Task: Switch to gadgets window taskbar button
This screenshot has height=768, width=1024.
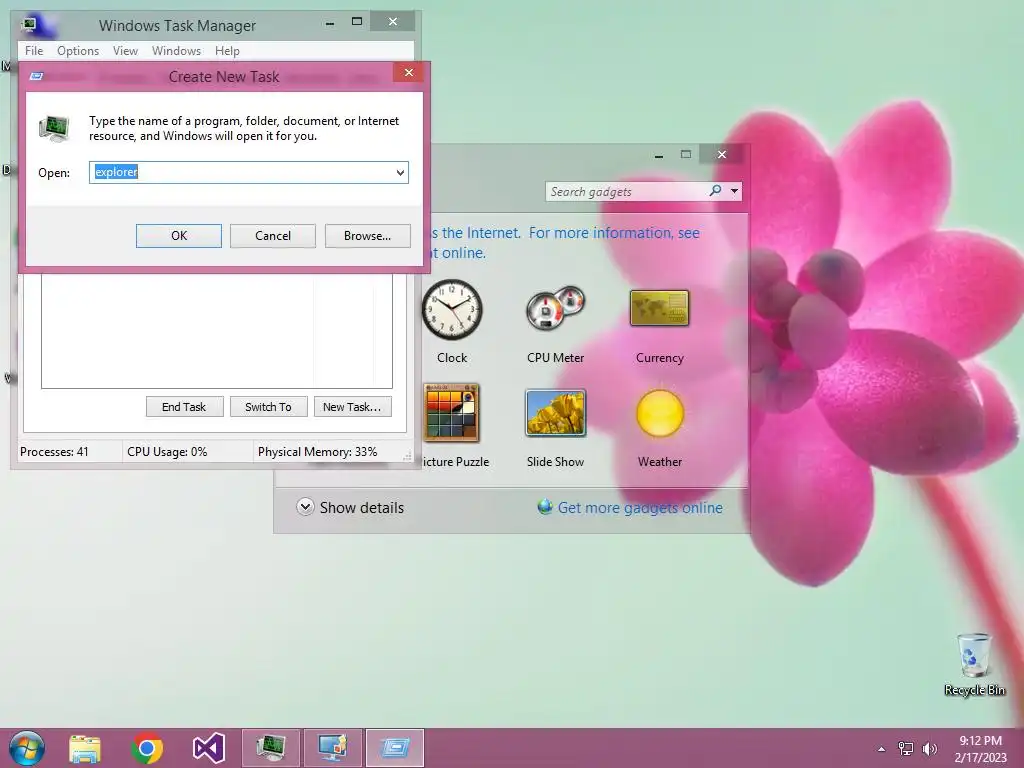Action: [332, 748]
